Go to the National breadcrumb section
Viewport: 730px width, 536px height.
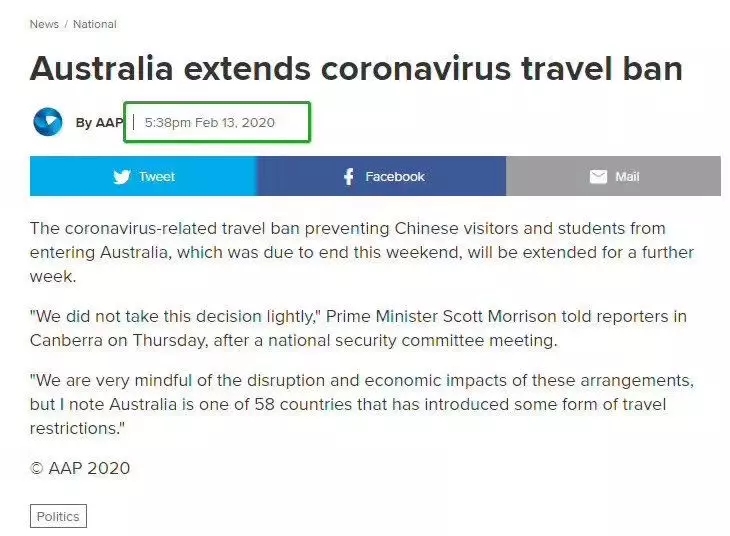coord(95,24)
